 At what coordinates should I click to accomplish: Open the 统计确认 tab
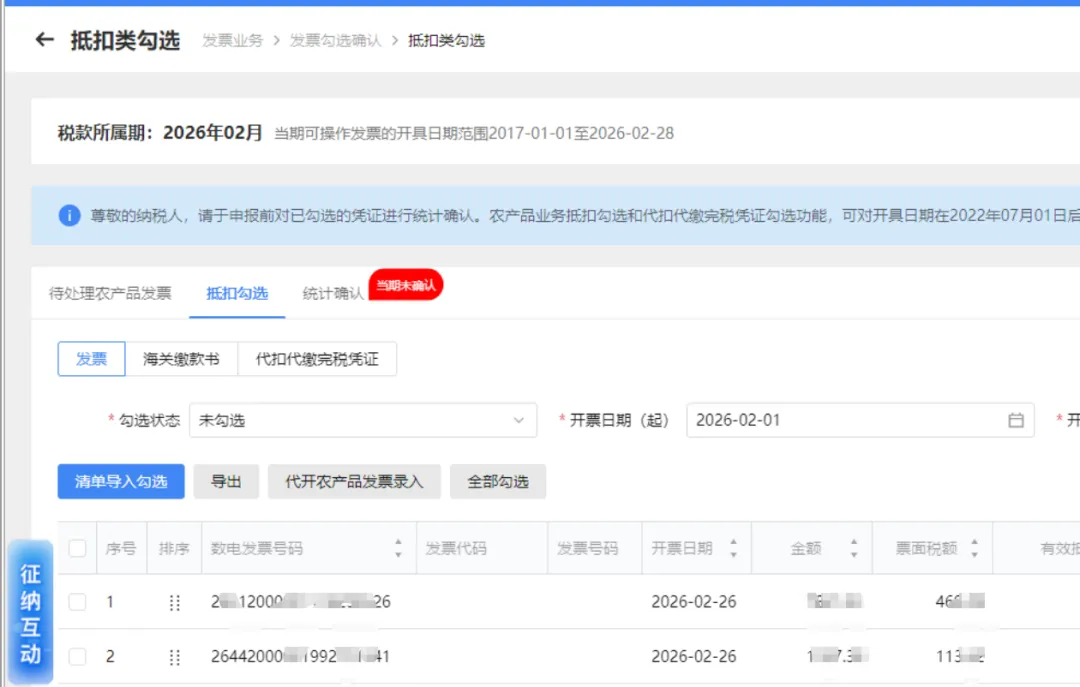(x=333, y=294)
